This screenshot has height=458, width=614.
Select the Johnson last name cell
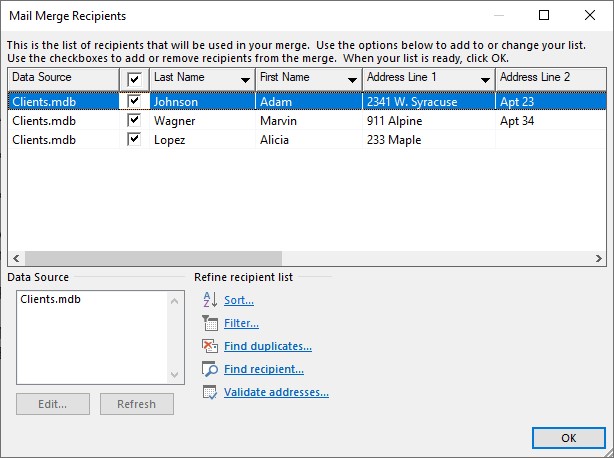[x=202, y=101]
